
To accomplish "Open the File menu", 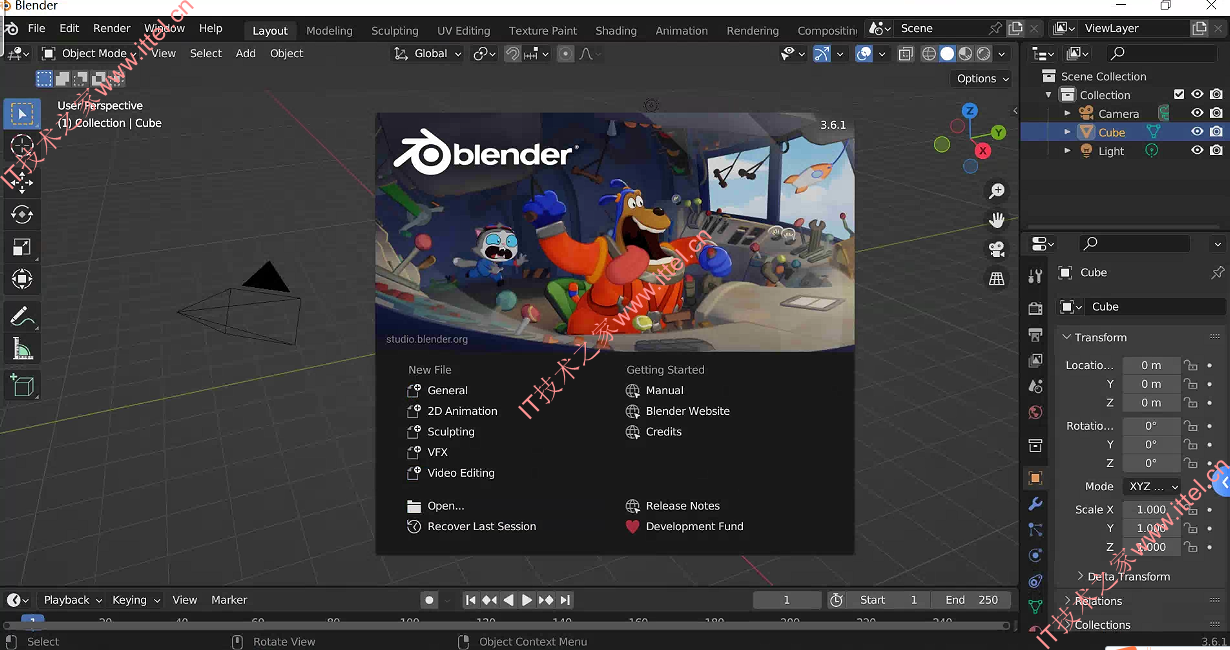I will point(37,29).
